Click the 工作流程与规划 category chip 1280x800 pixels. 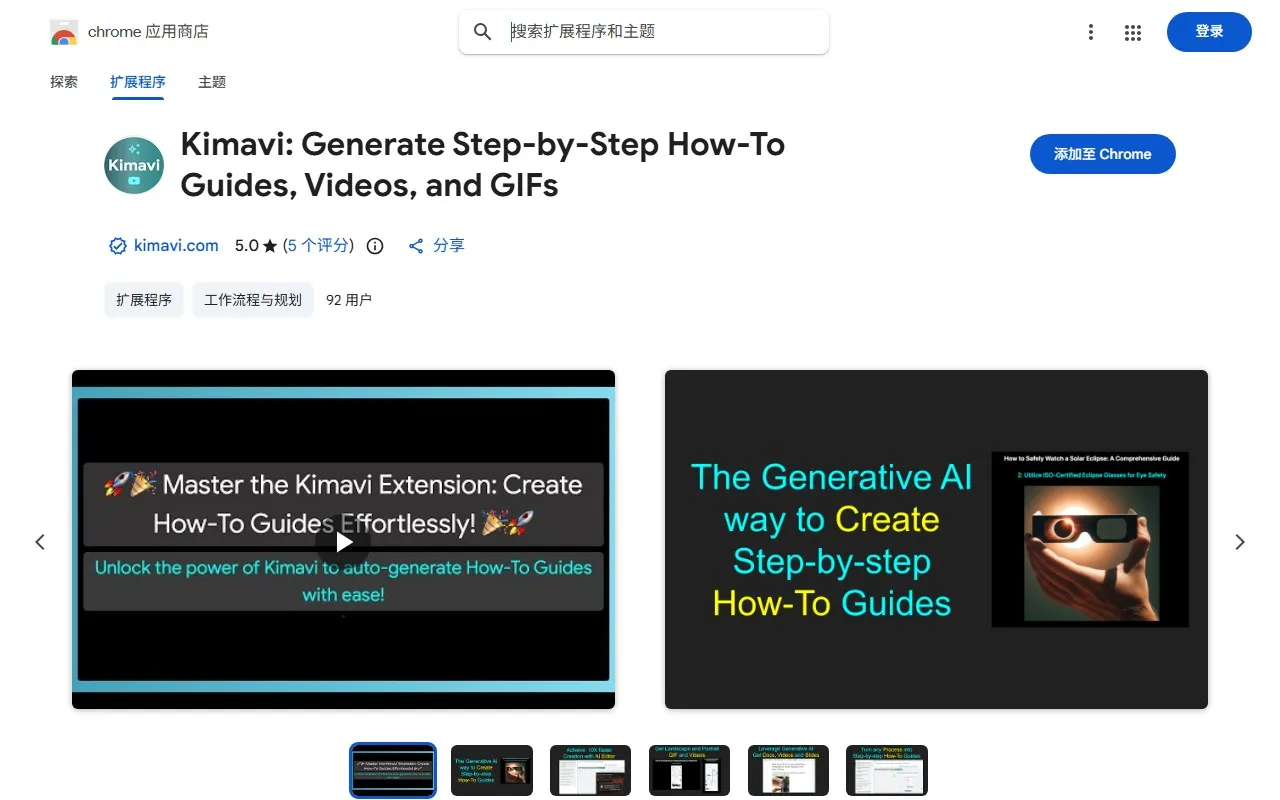[252, 299]
